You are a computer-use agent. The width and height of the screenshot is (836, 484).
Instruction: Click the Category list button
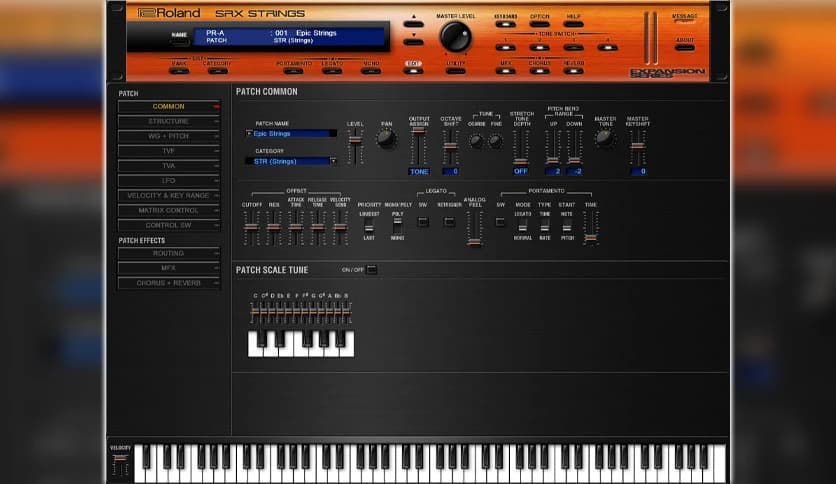pyautogui.click(x=217, y=70)
